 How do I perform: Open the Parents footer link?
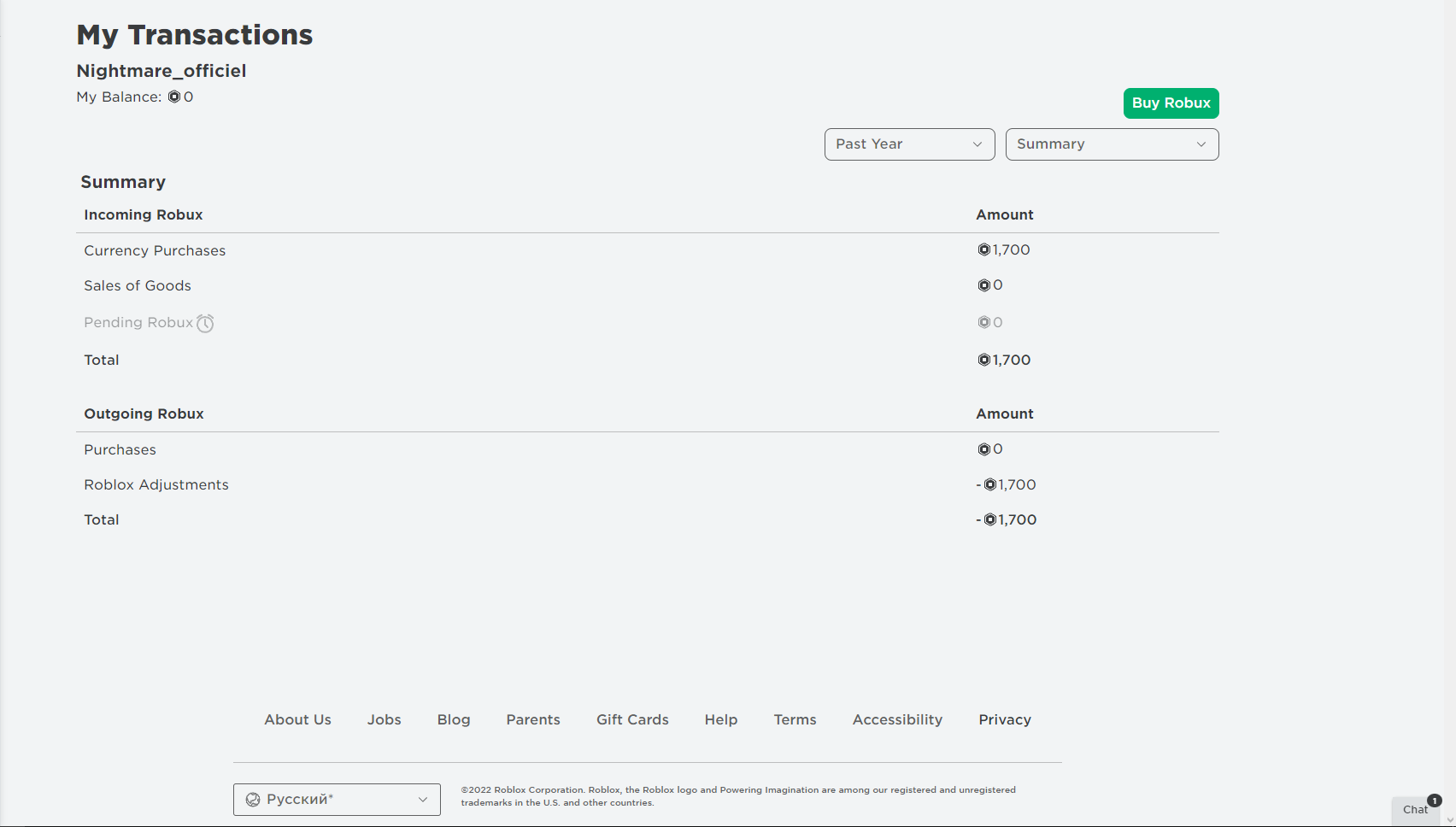pos(533,720)
